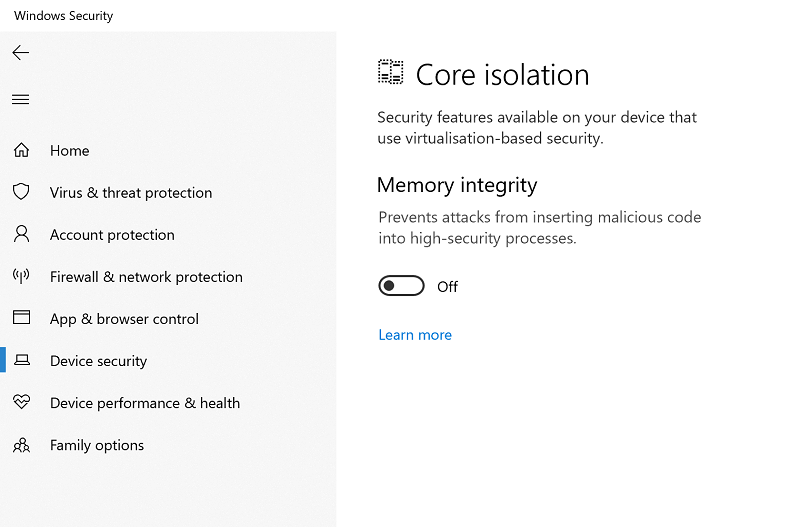Click the Virus & threat protection shield icon

(21, 192)
